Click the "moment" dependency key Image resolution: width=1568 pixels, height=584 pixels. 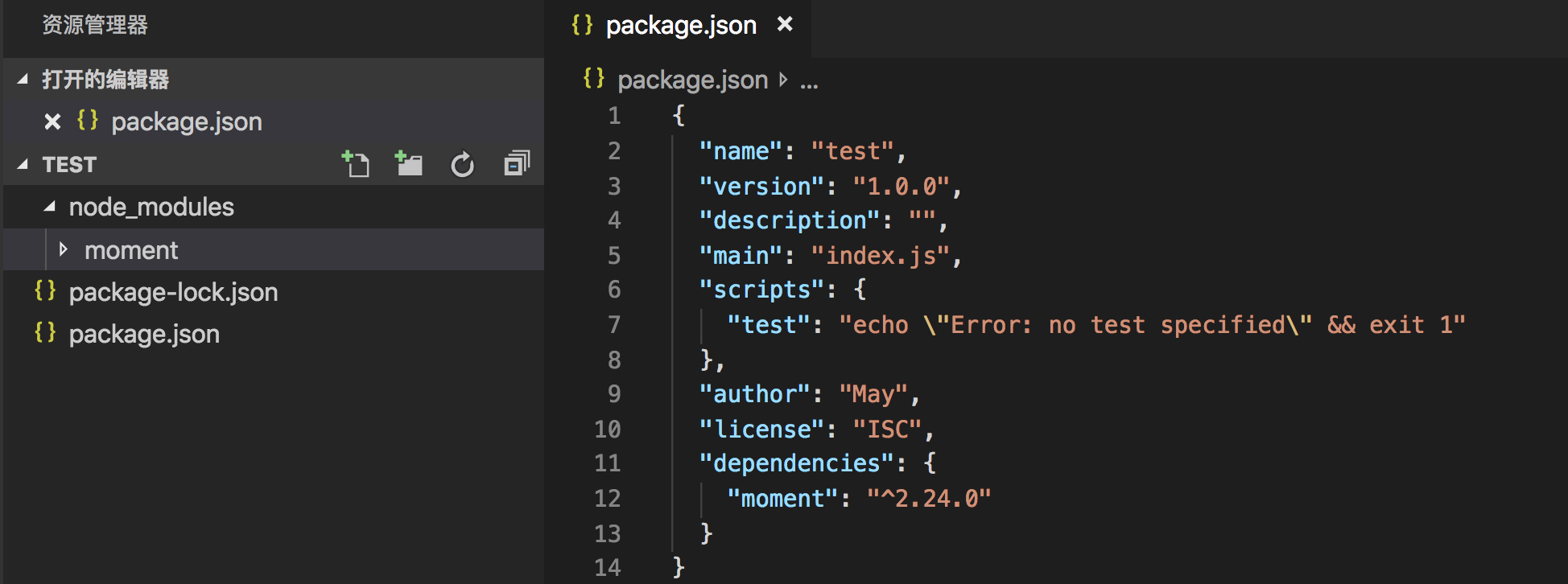pos(782,499)
